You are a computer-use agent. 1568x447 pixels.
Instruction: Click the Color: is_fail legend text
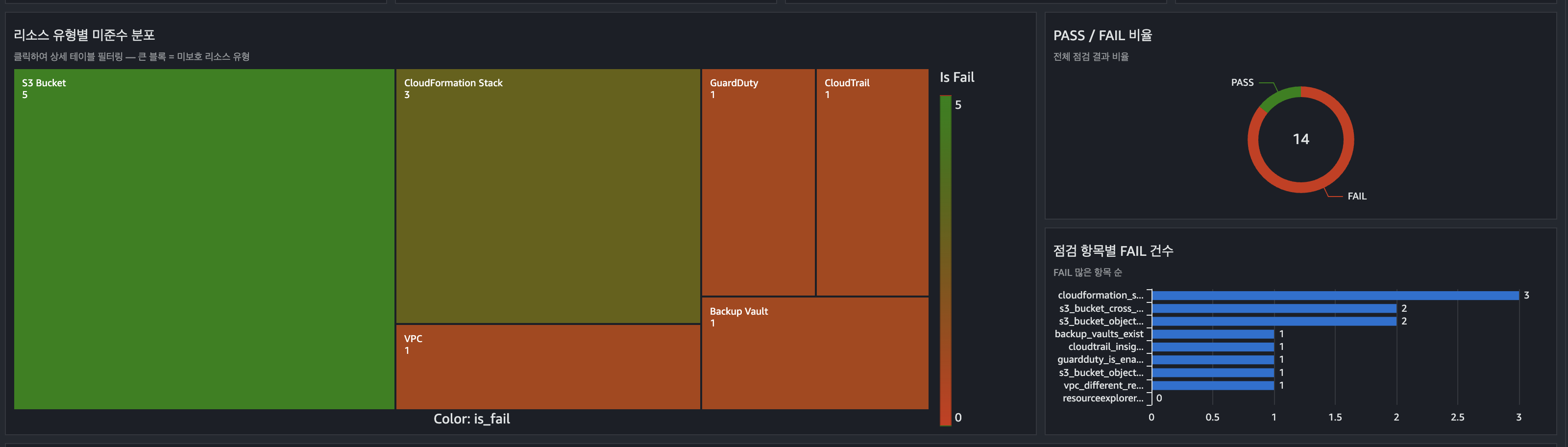472,419
